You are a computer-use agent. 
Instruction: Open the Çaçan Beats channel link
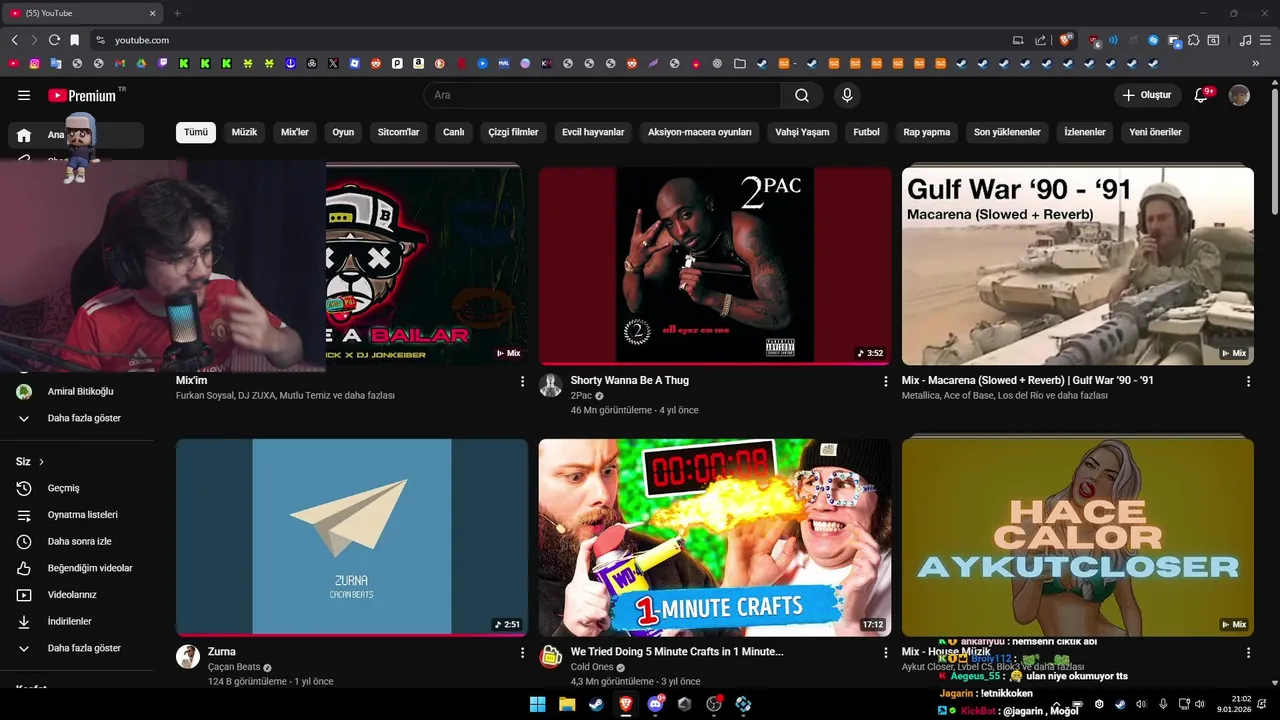(x=233, y=667)
